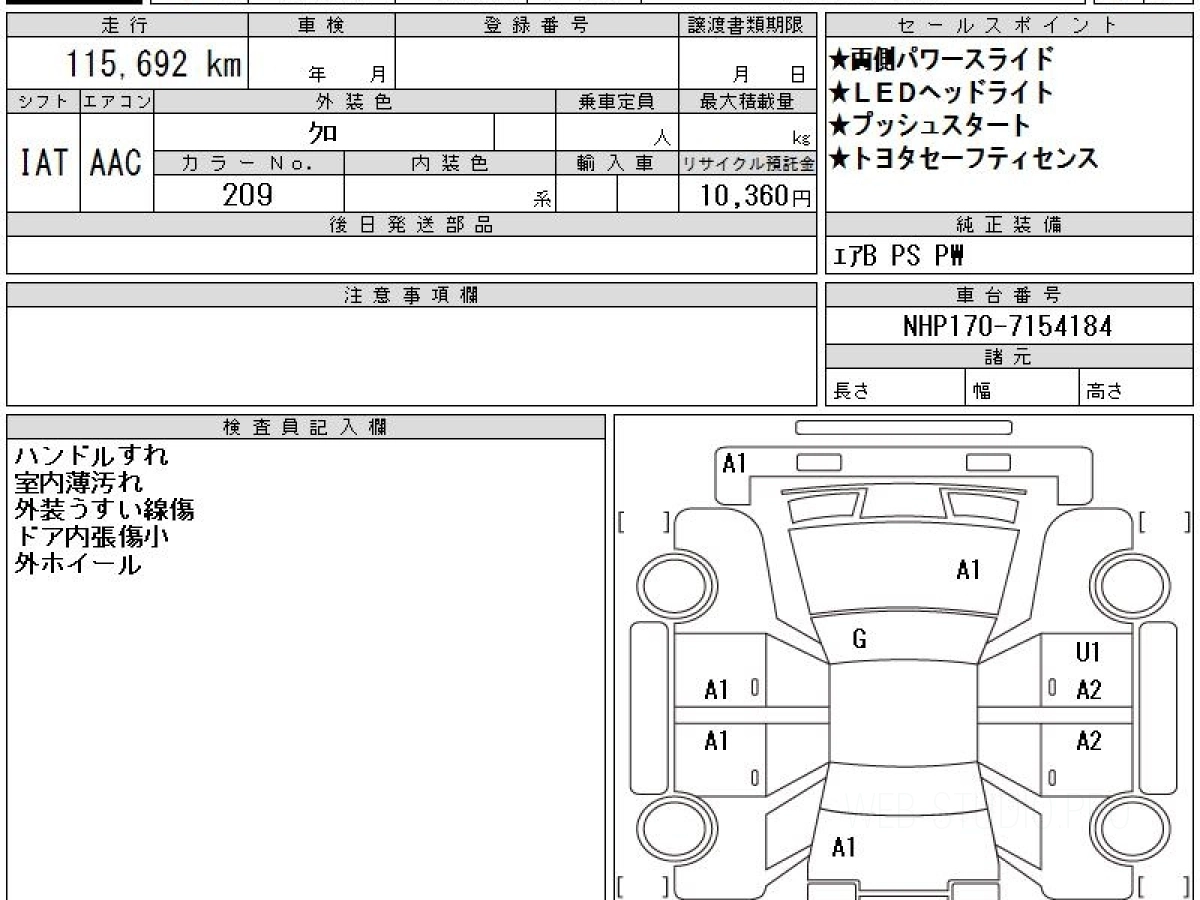Select the ★LEDヘッドライト sales point
1200x900 pixels.
click(941, 92)
